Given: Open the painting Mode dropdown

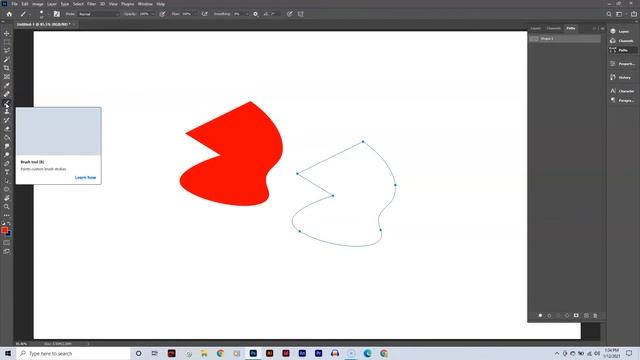Looking at the screenshot, I should click(98, 14).
